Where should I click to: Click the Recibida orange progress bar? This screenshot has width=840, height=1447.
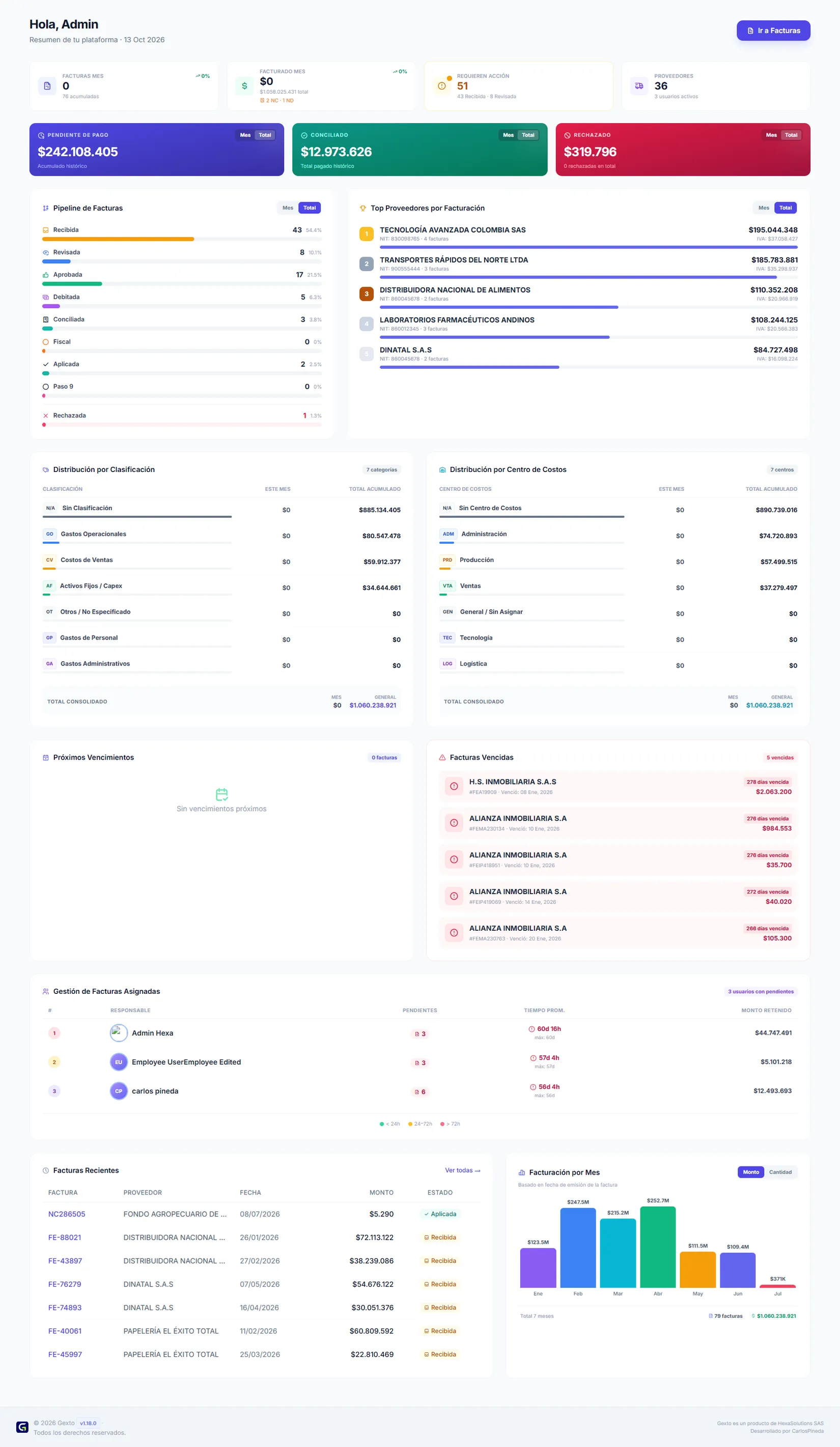(x=118, y=239)
